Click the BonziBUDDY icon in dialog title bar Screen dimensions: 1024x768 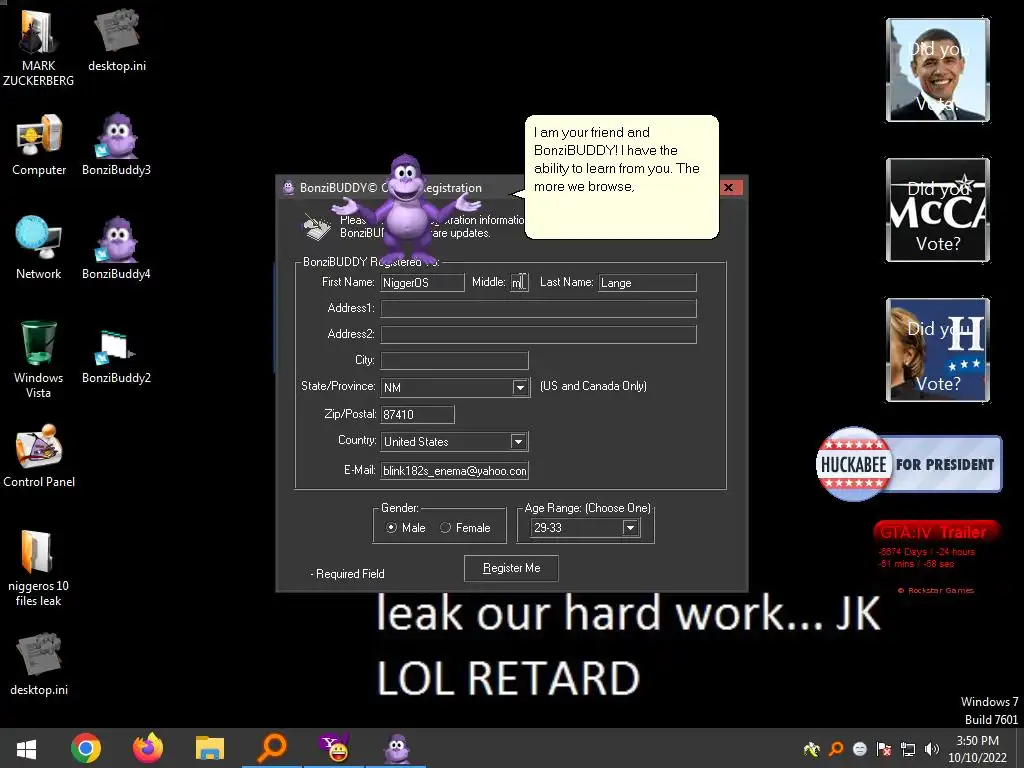[288, 188]
